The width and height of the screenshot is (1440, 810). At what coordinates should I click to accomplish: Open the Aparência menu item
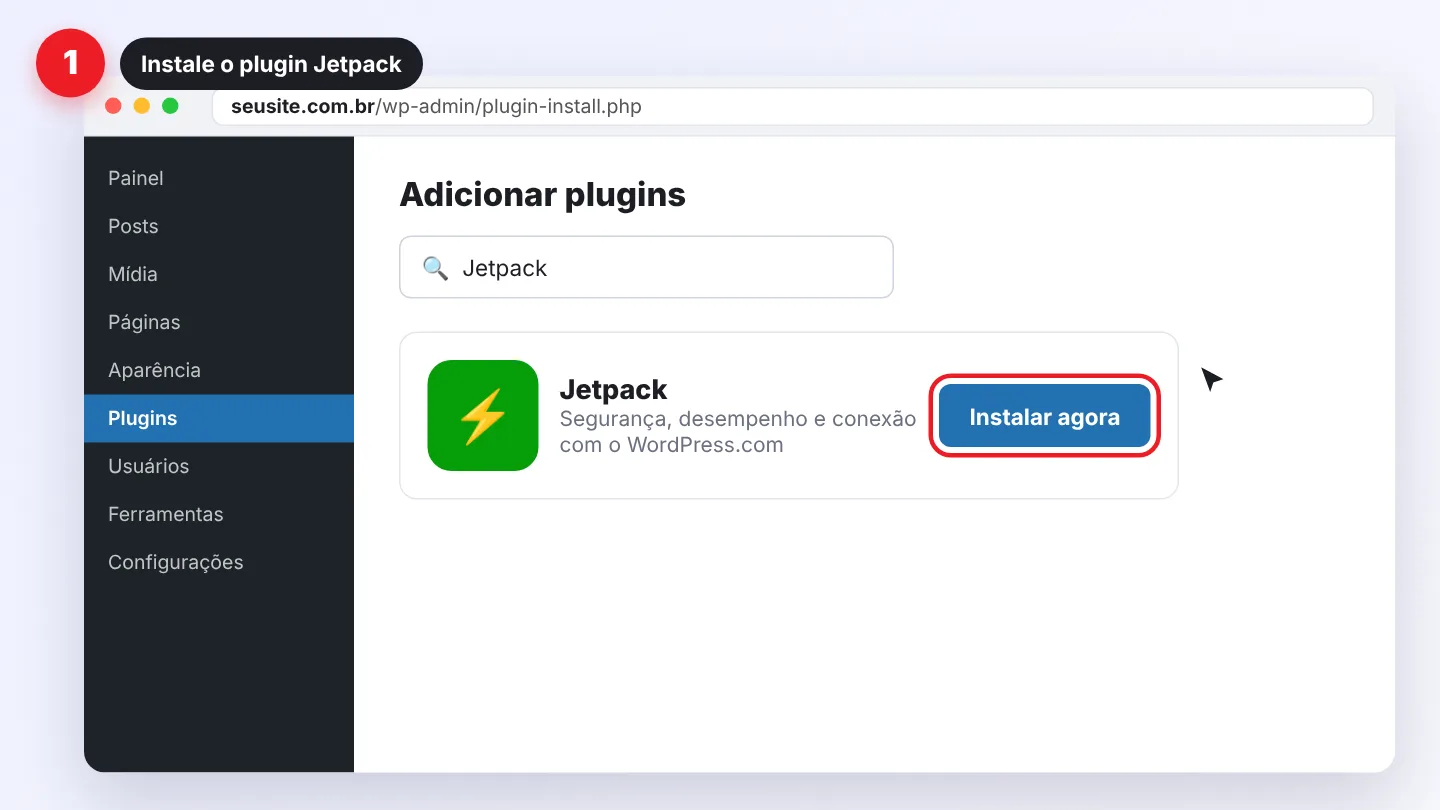219,370
